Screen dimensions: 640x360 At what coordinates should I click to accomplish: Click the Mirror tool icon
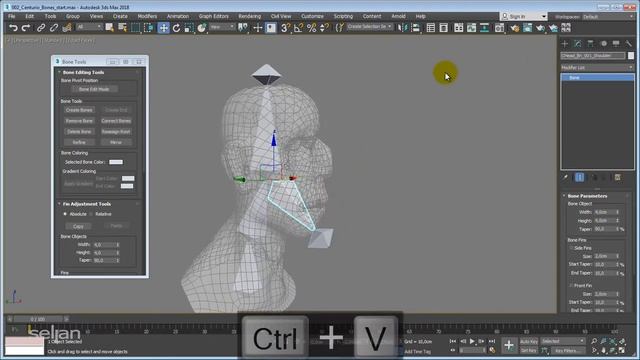click(x=402, y=28)
